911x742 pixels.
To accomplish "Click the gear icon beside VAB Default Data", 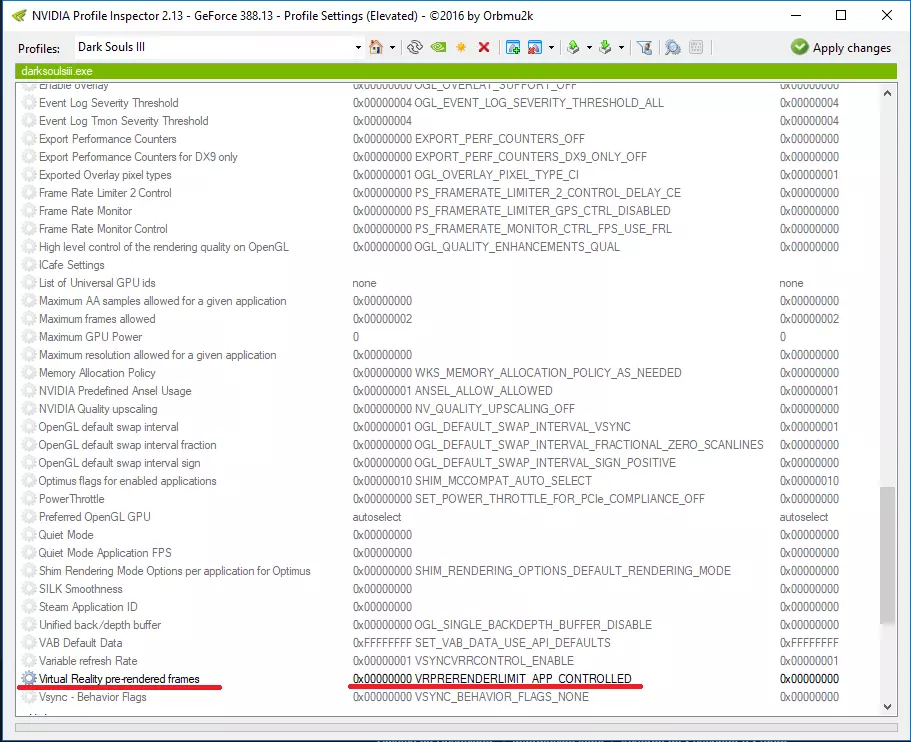I will (28, 643).
